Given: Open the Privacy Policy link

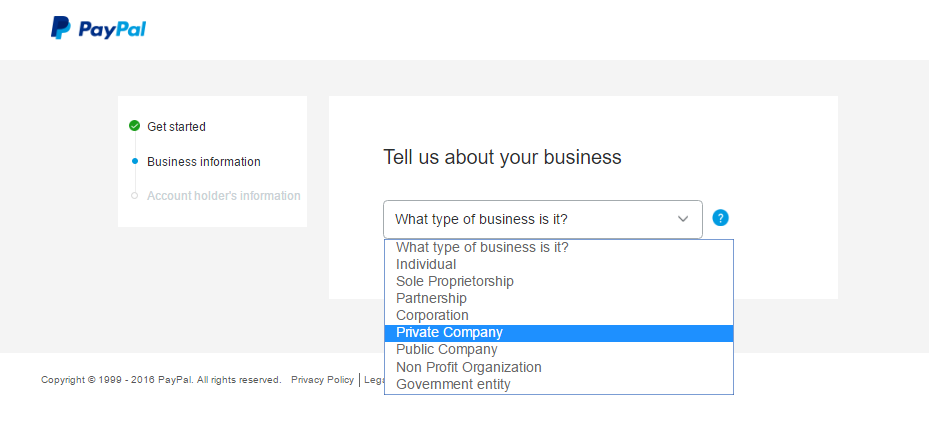Looking at the screenshot, I should coord(322,380).
